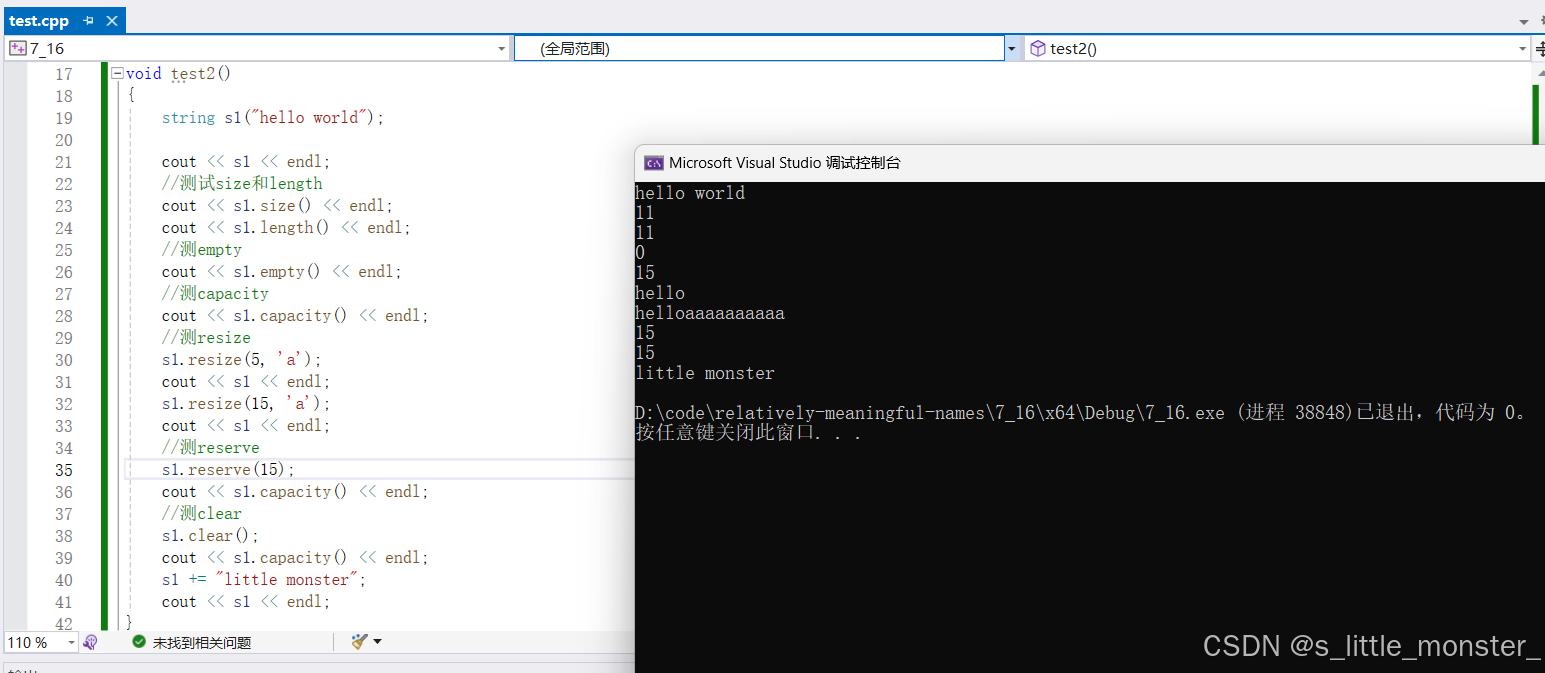Click line number 20 in the margin

pos(64,140)
